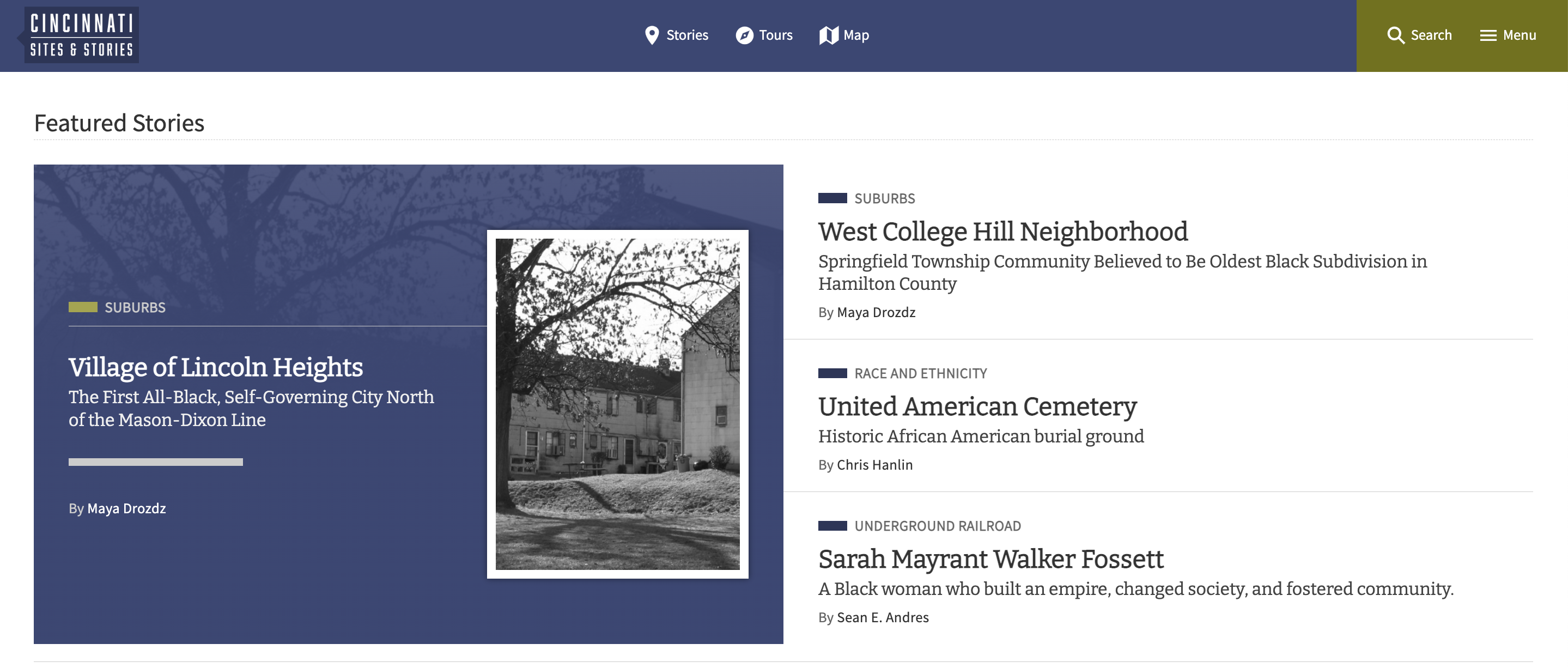Viewport: 1568px width, 668px height.
Task: Select the Map navigation label
Action: [856, 35]
